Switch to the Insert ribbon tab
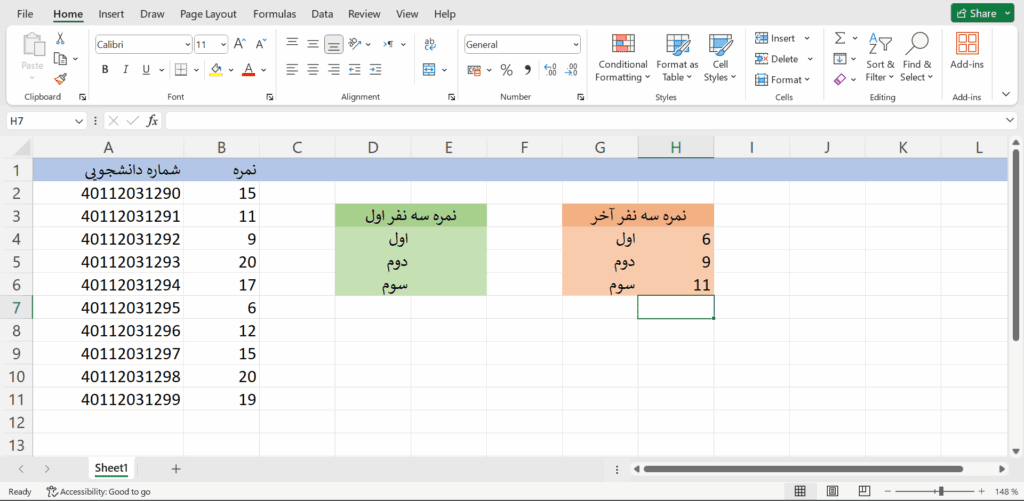This screenshot has height=501, width=1024. coord(112,14)
